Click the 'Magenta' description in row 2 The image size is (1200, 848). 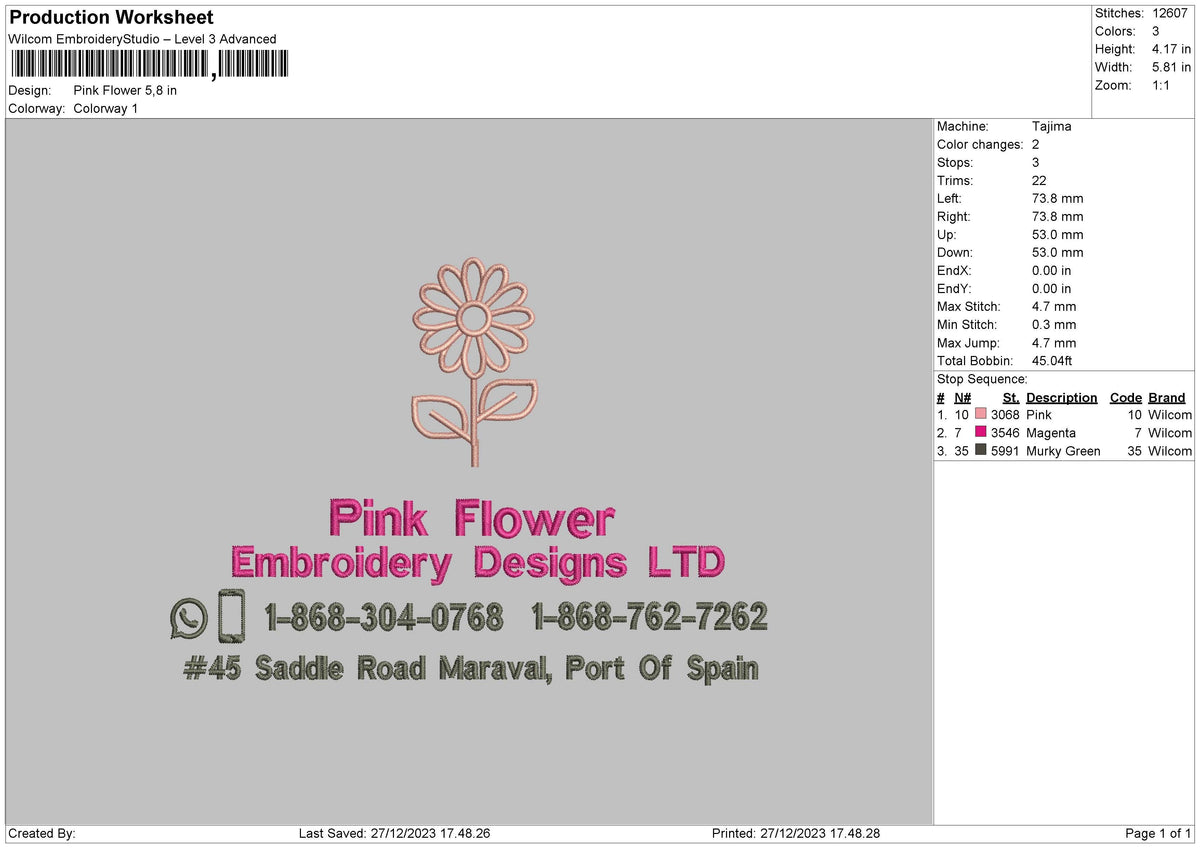(x=1051, y=432)
